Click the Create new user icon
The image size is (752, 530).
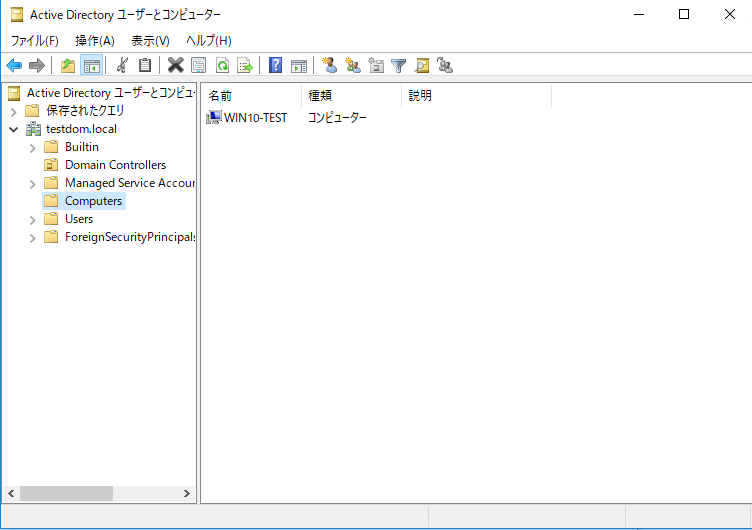[x=328, y=66]
